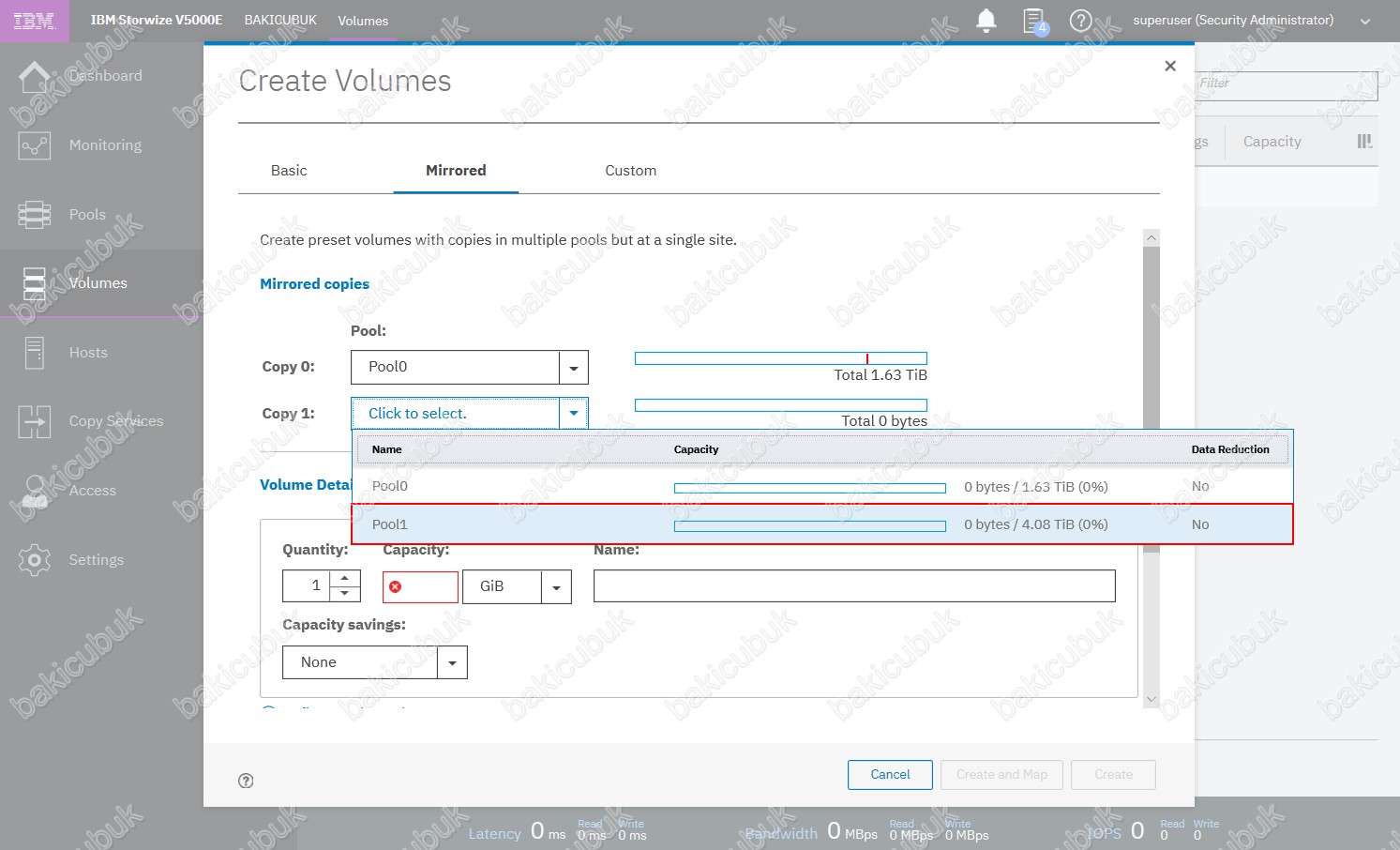Click the Filter field in Volumes page
The width and height of the screenshot is (1400, 850).
pos(1287,84)
